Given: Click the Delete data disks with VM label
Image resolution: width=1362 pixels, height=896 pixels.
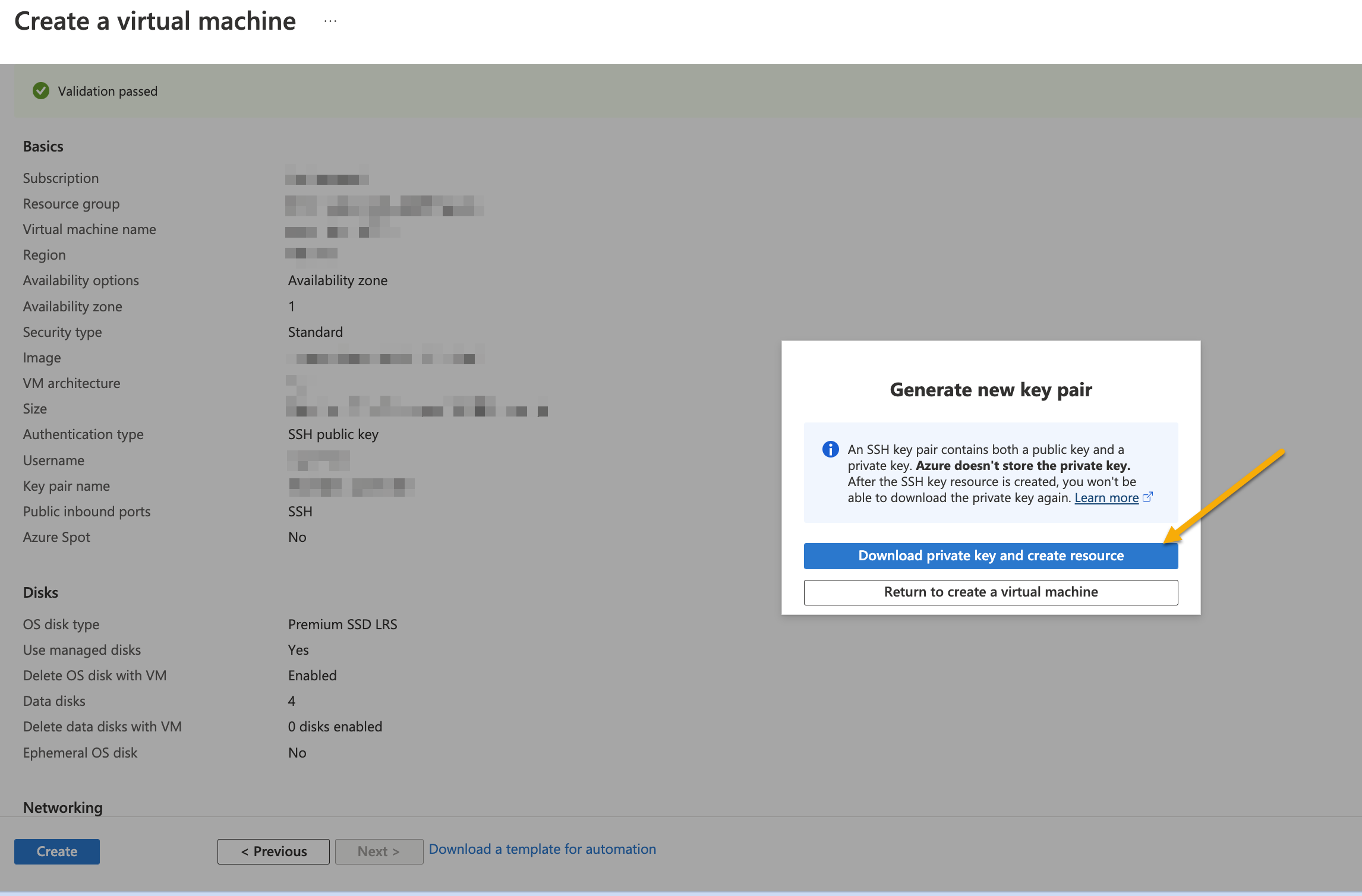Looking at the screenshot, I should click(102, 727).
